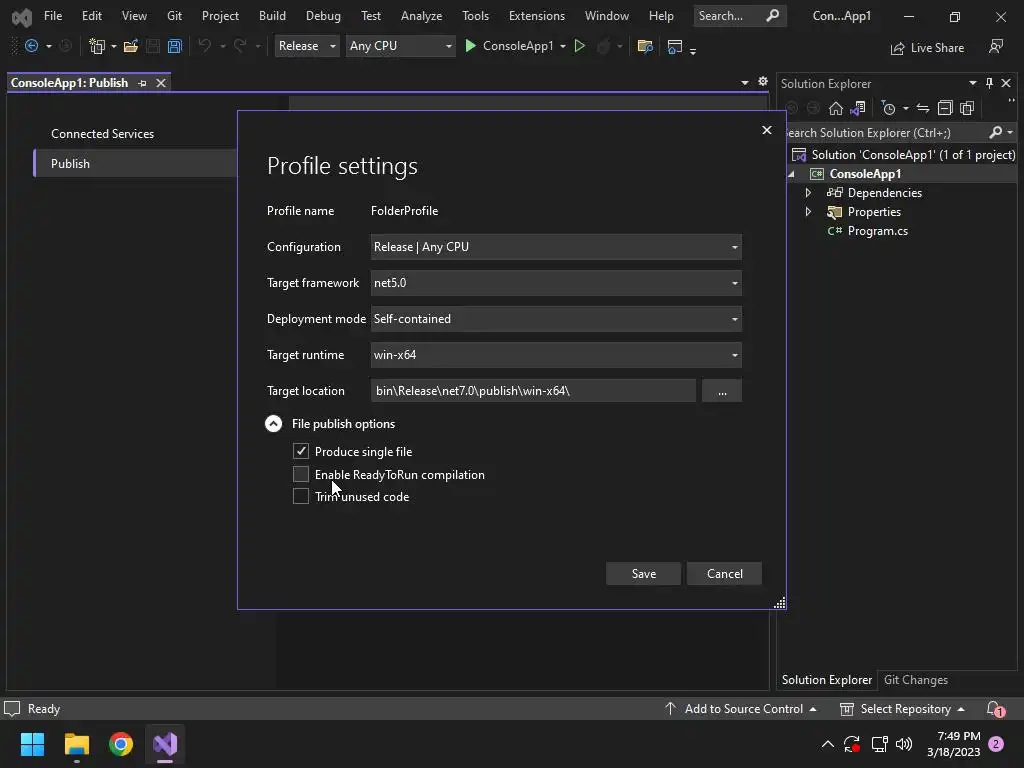Collapse File publish options section

[274, 424]
